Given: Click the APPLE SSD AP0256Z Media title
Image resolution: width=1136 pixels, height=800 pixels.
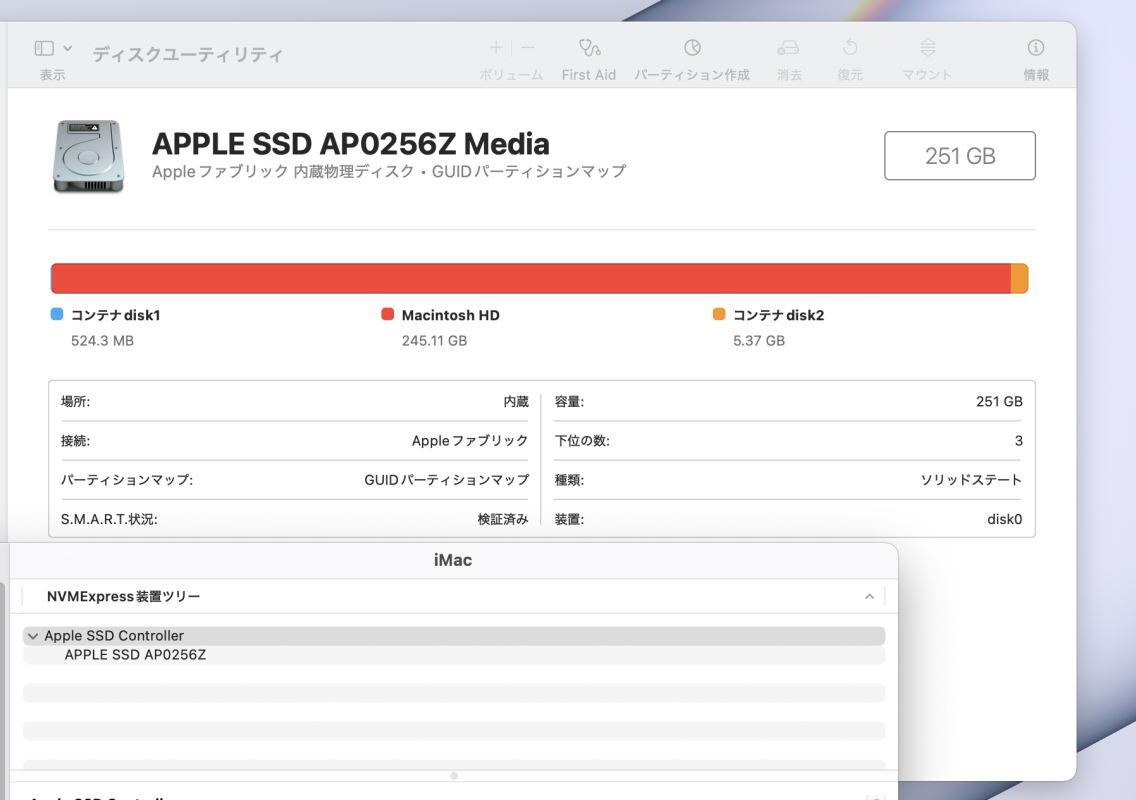Looking at the screenshot, I should point(351,144).
